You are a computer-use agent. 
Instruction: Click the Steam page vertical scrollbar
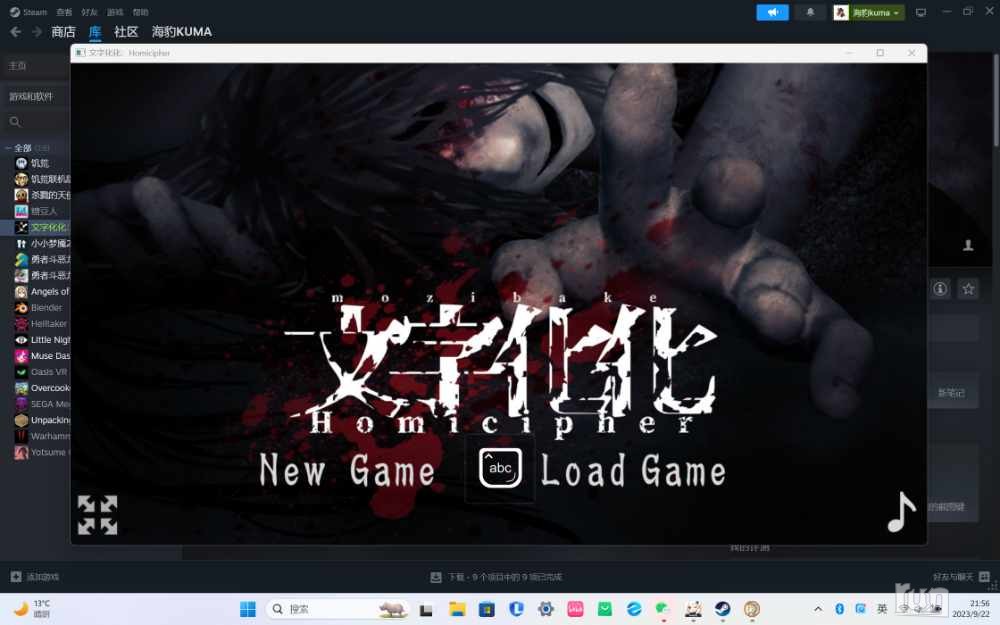pos(996,99)
